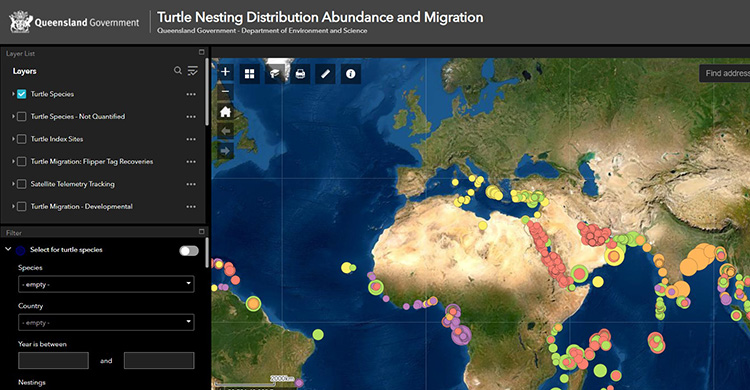This screenshot has width=750, height=390.
Task: Open the basemap gallery grid icon
Action: [250, 74]
